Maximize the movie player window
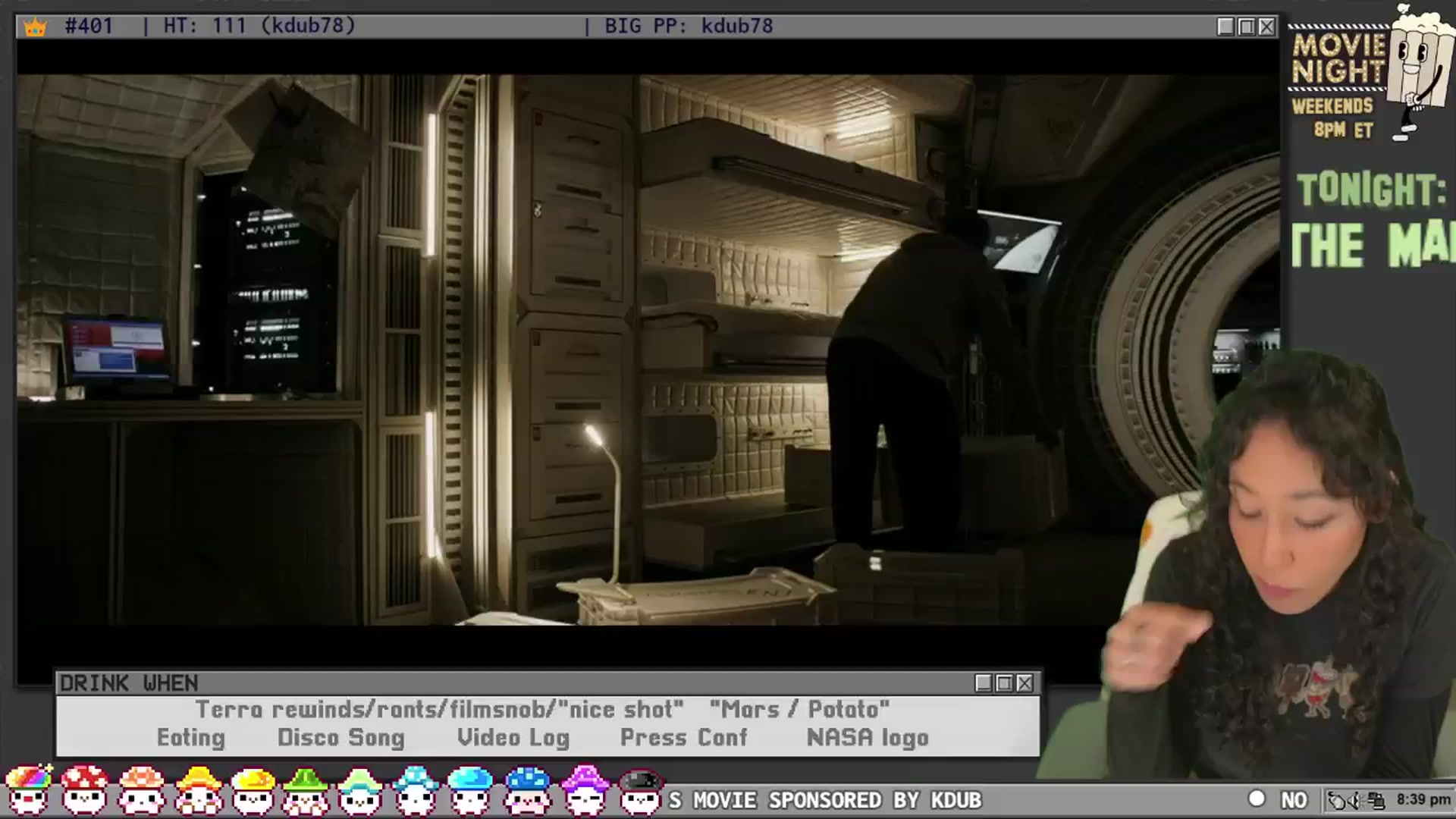Screen dimensions: 1456x819 tap(1246, 27)
